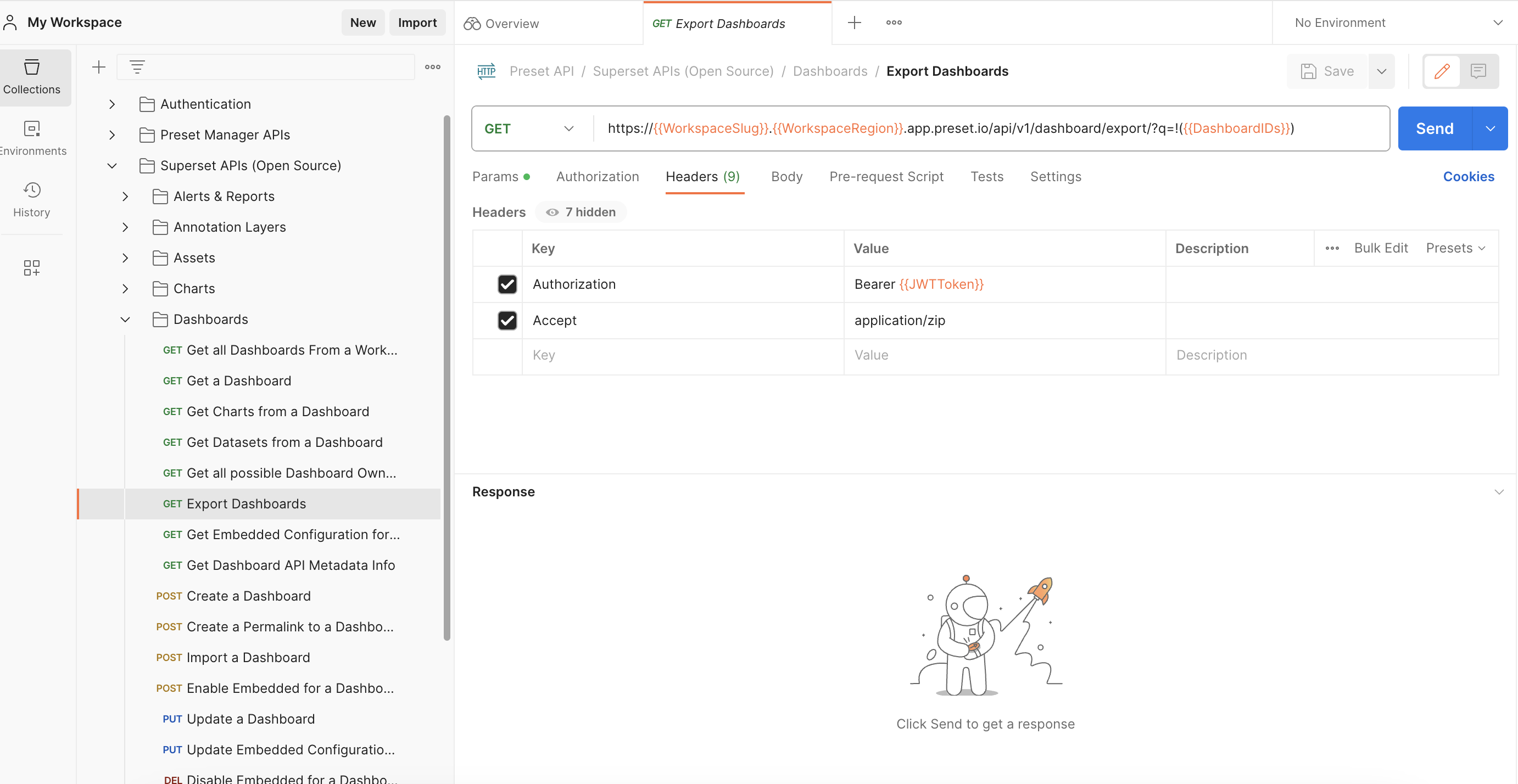This screenshot has width=1518, height=784.
Task: Expand the Authentication folder
Action: pyautogui.click(x=112, y=104)
